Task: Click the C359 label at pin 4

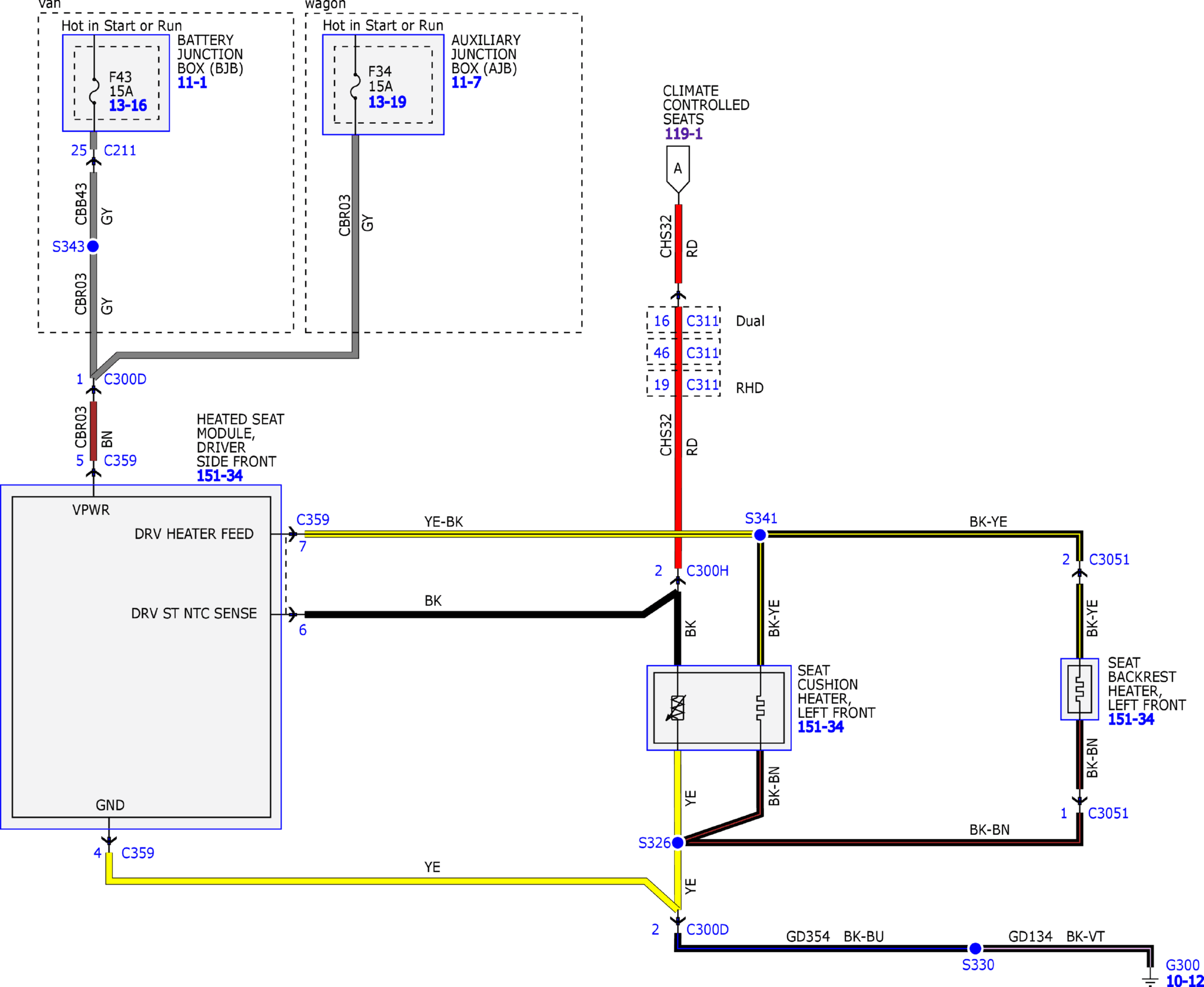Action: tap(137, 853)
